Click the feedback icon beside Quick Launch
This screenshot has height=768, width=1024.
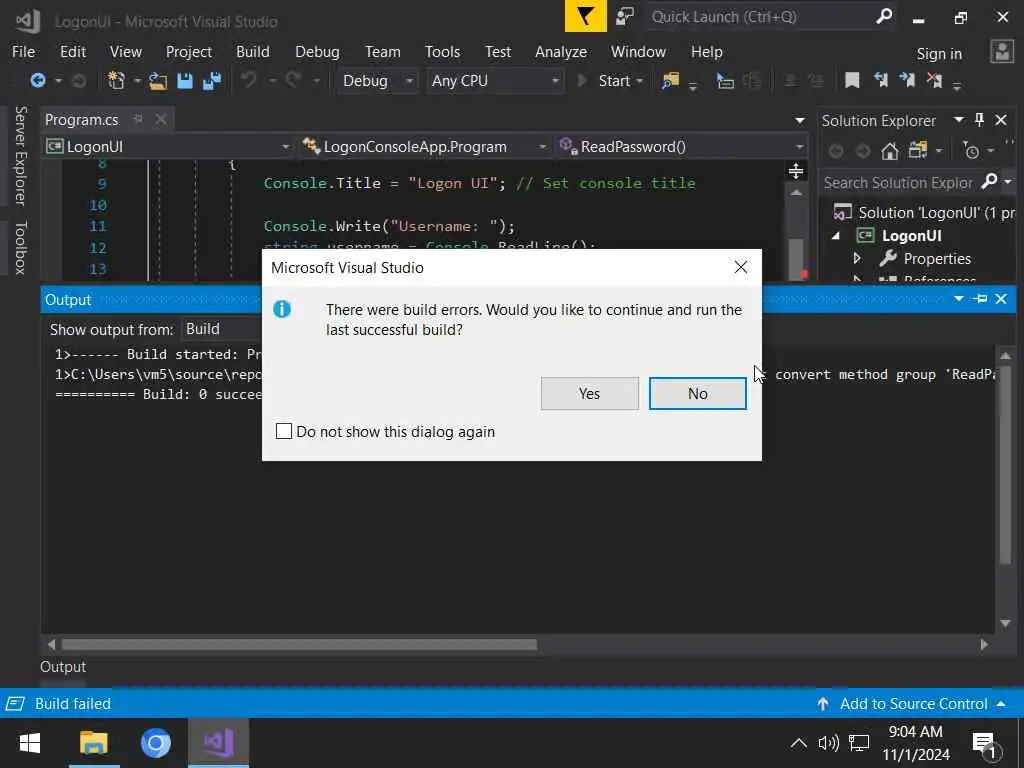625,16
